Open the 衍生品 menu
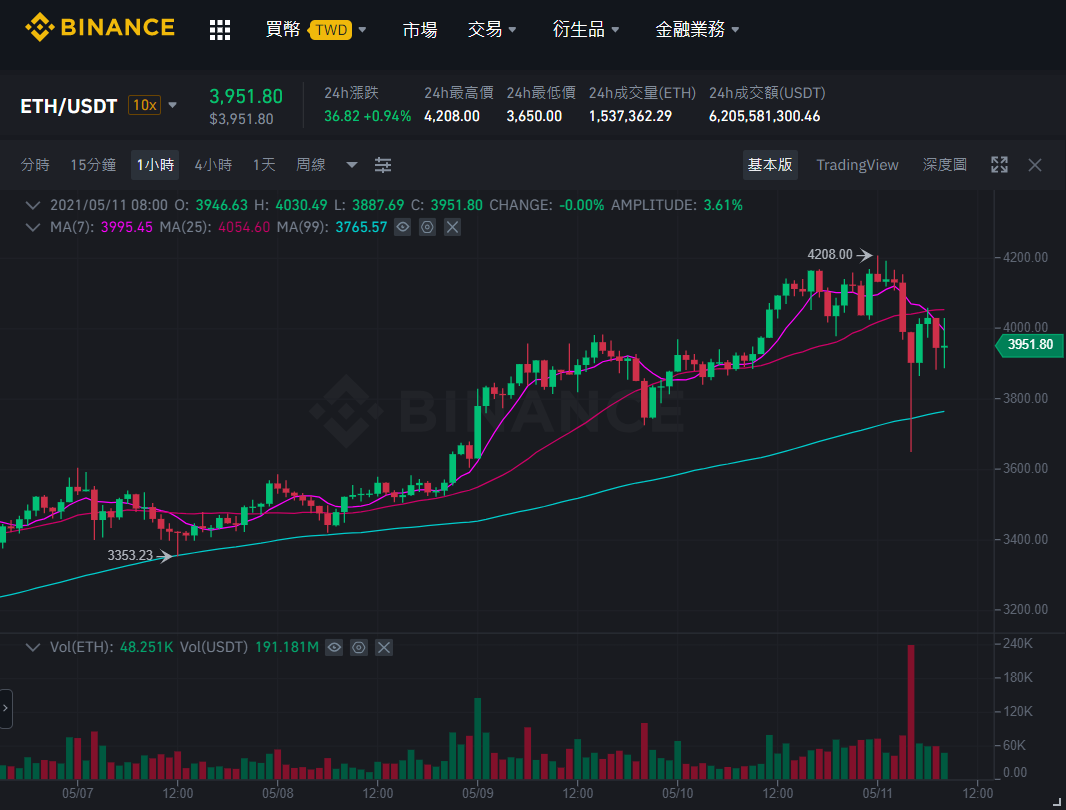 (585, 29)
